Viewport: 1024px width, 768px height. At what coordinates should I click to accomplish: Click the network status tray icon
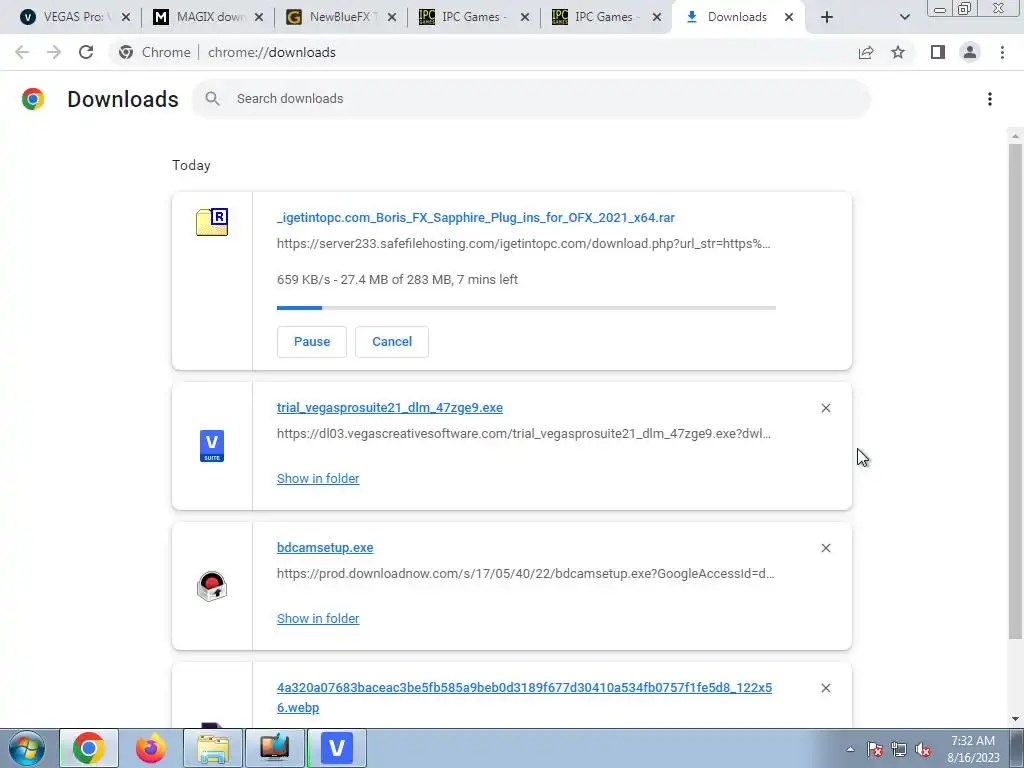click(899, 749)
